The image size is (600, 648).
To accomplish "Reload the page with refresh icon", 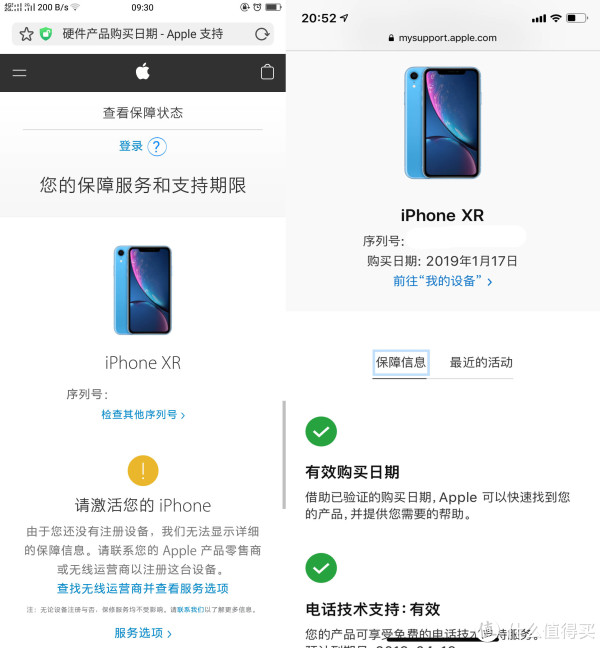I will point(262,34).
